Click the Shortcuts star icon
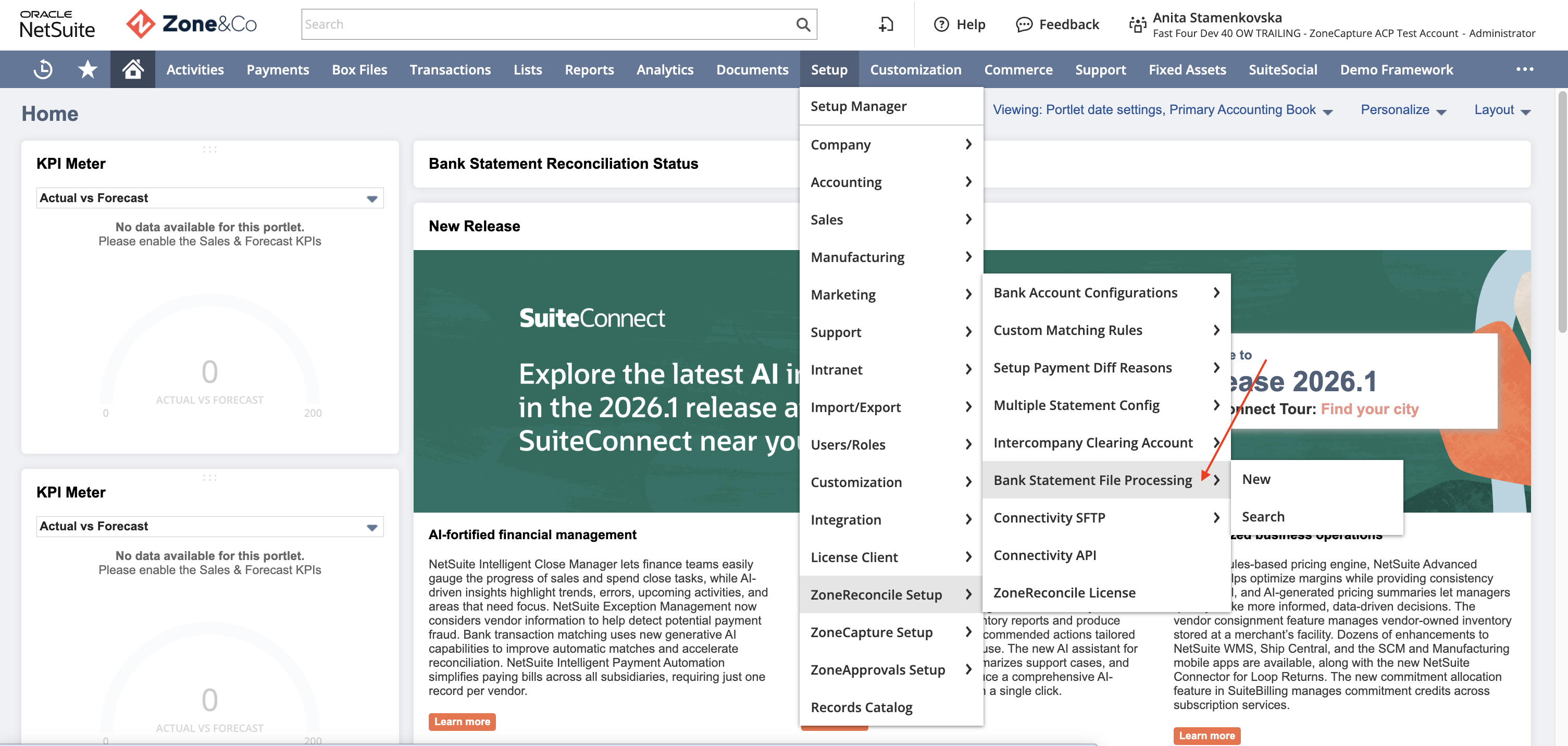Image resolution: width=1568 pixels, height=746 pixels. click(88, 69)
